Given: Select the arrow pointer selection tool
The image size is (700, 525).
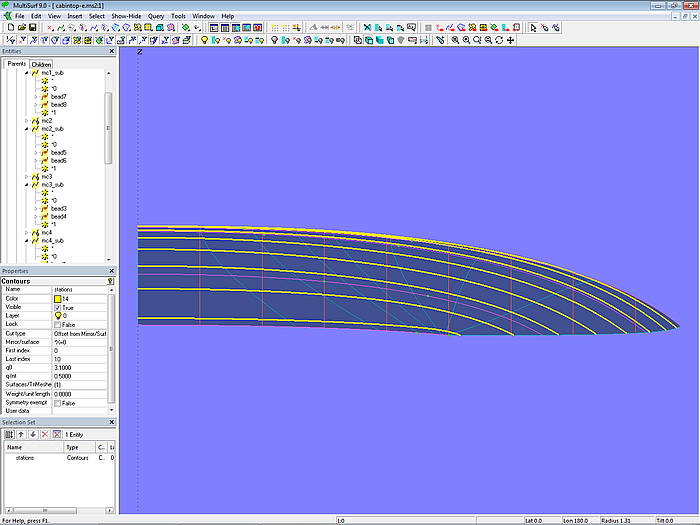Looking at the screenshot, I should tap(533, 28).
